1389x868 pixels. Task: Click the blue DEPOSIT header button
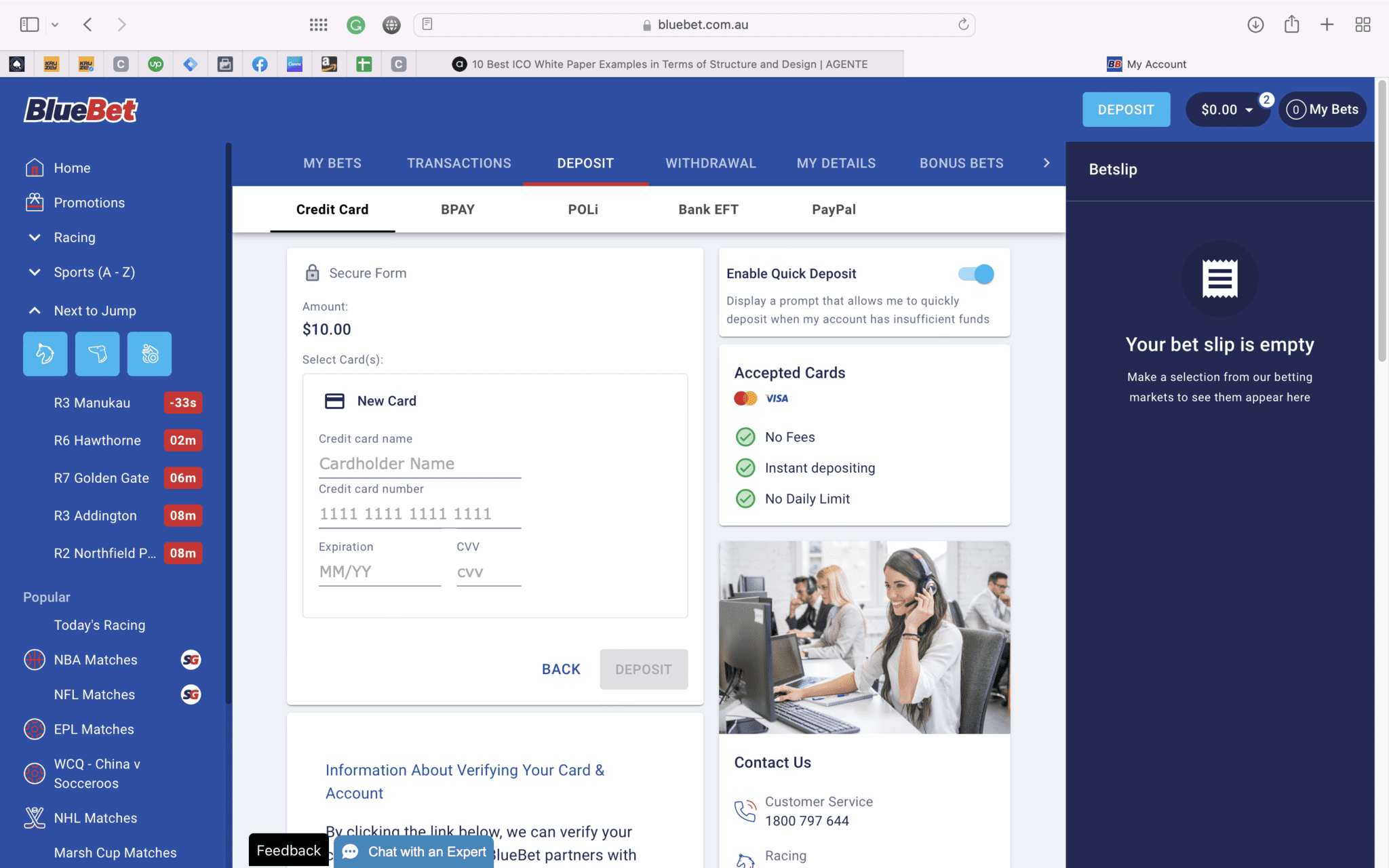[1126, 109]
